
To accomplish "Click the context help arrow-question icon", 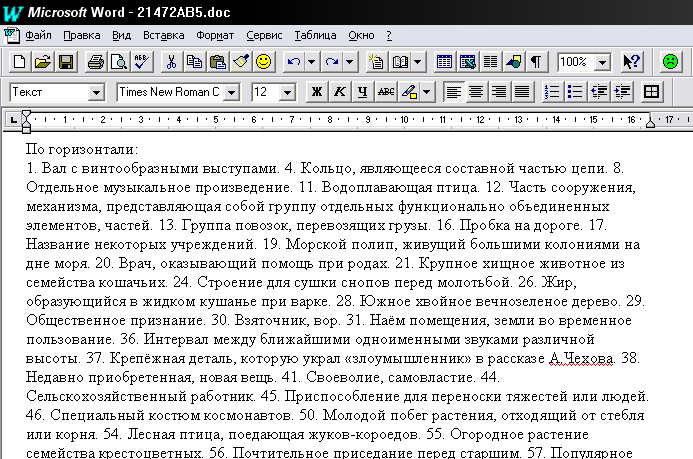I will click(x=631, y=62).
